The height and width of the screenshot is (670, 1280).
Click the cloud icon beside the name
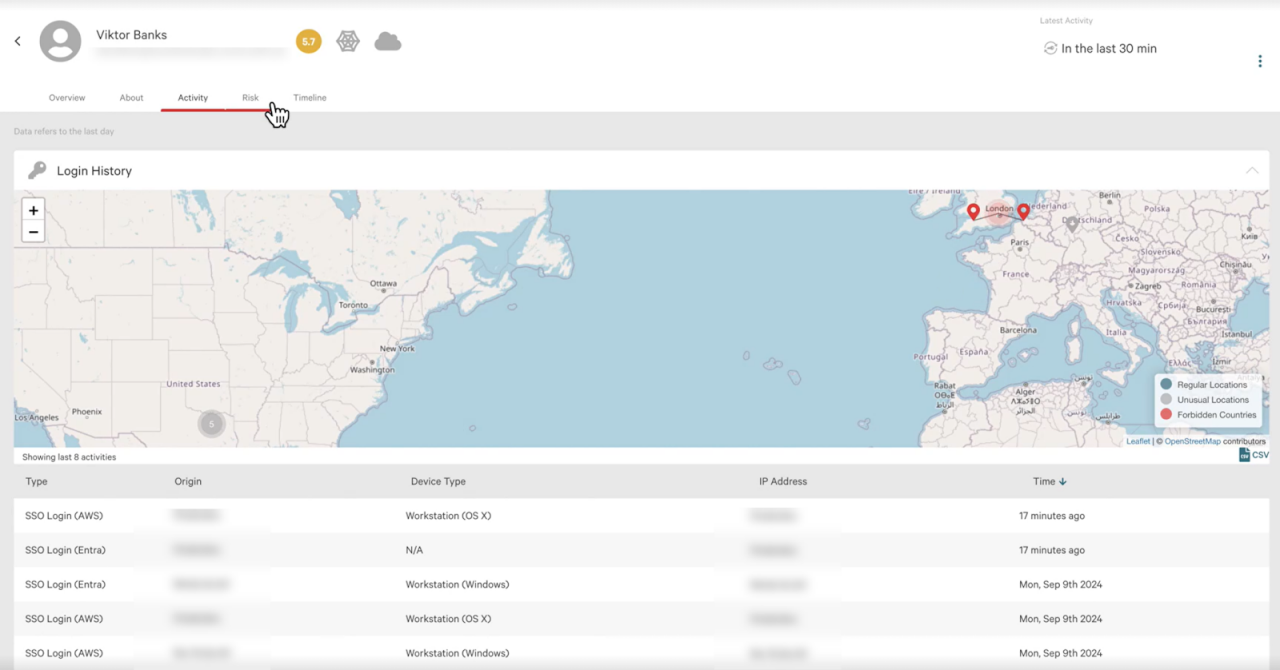click(388, 41)
